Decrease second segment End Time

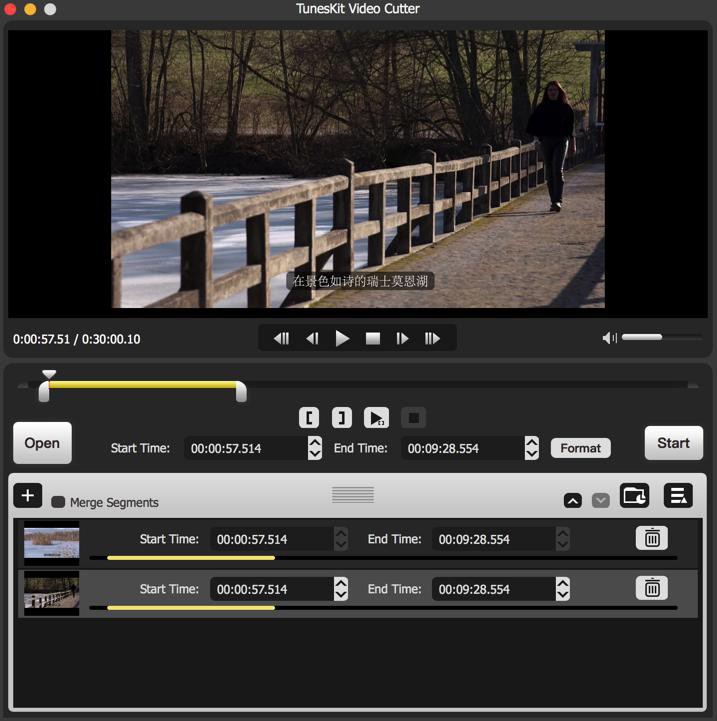tap(563, 595)
